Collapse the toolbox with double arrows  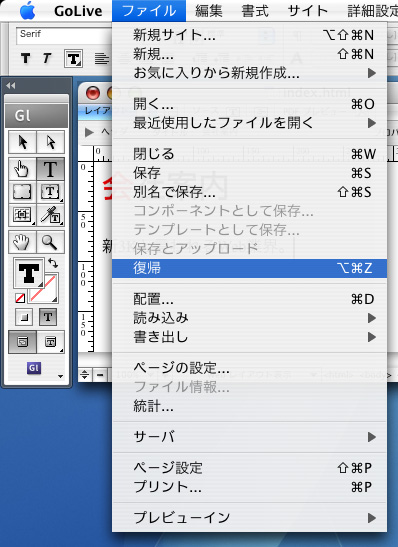tap(10, 85)
